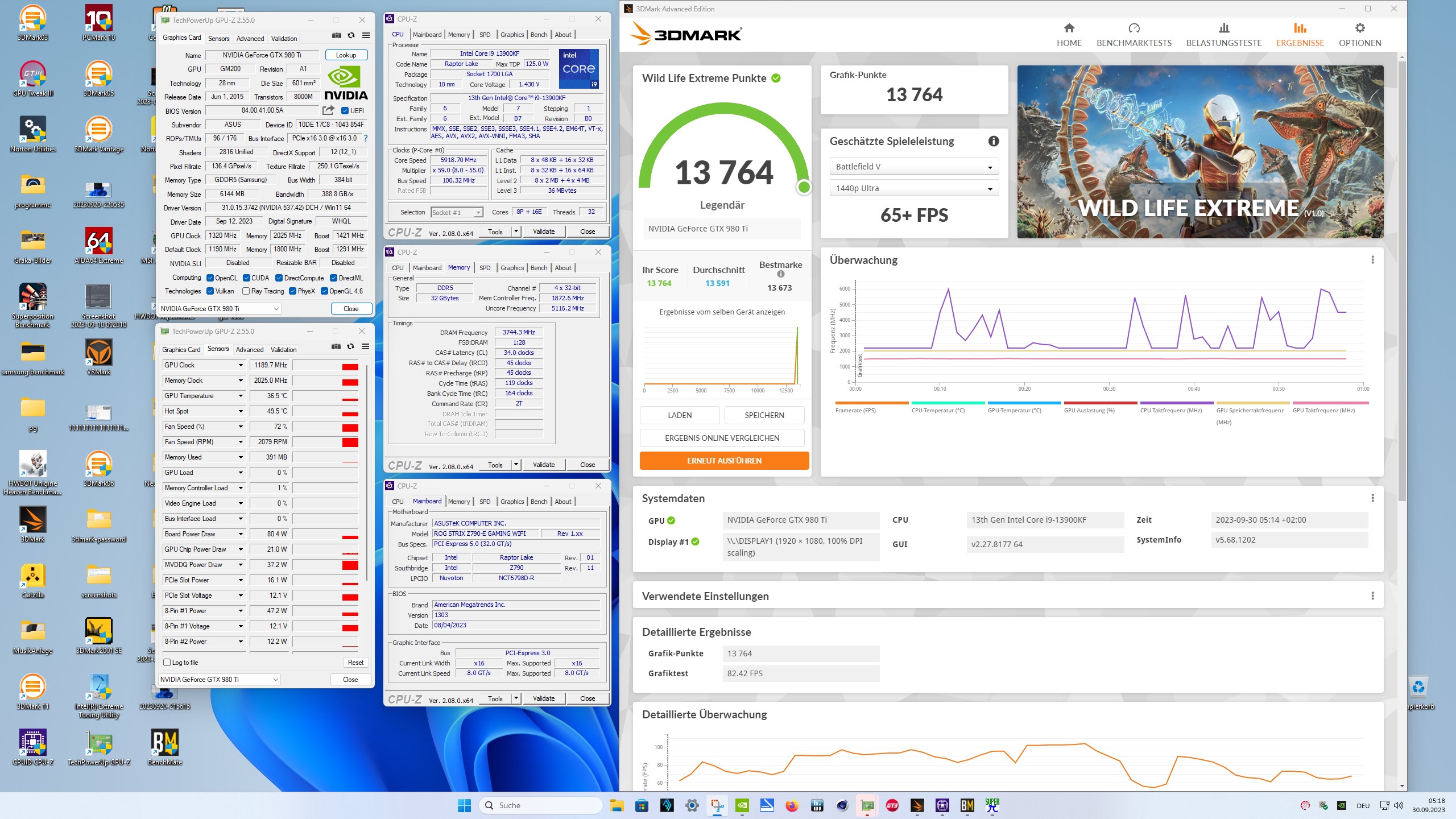This screenshot has height=819, width=1456.
Task: Toggle the CUDA checkbox
Action: (x=246, y=278)
